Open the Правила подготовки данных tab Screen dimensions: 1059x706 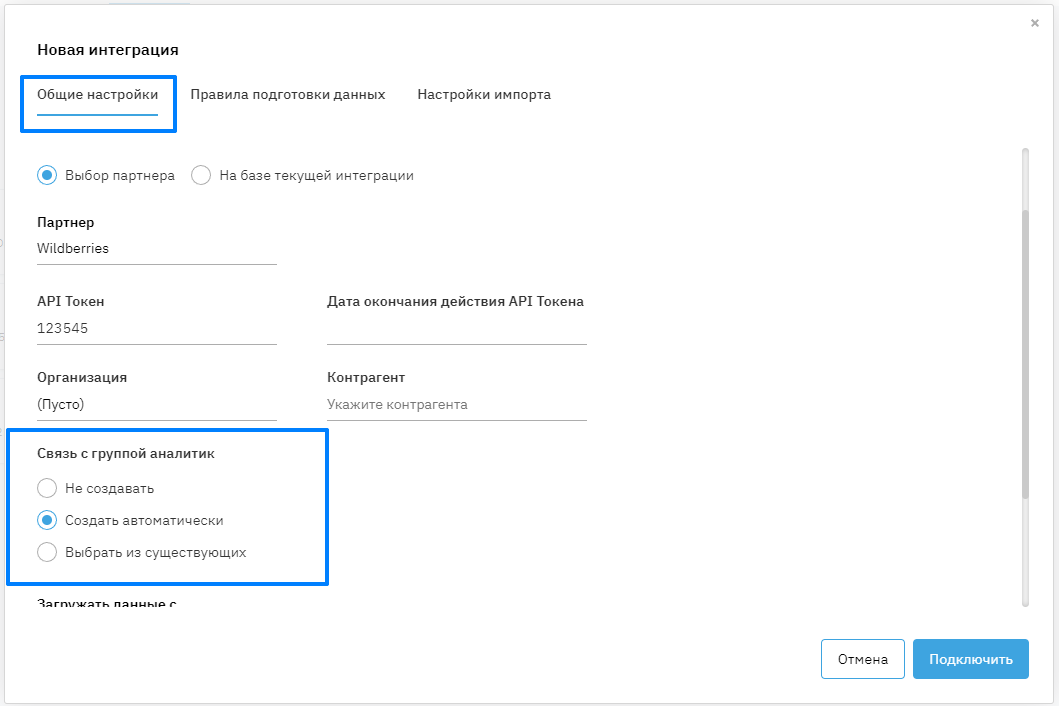click(287, 95)
